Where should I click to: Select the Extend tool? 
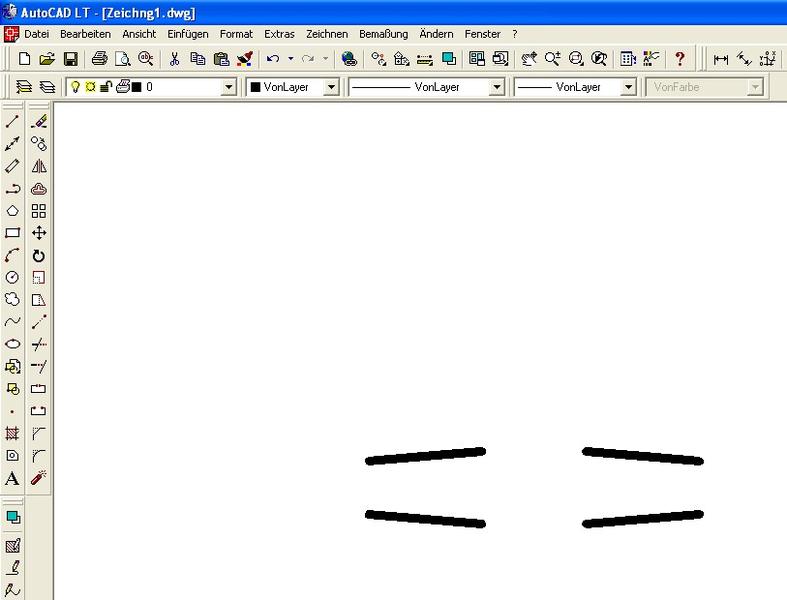tap(39, 366)
